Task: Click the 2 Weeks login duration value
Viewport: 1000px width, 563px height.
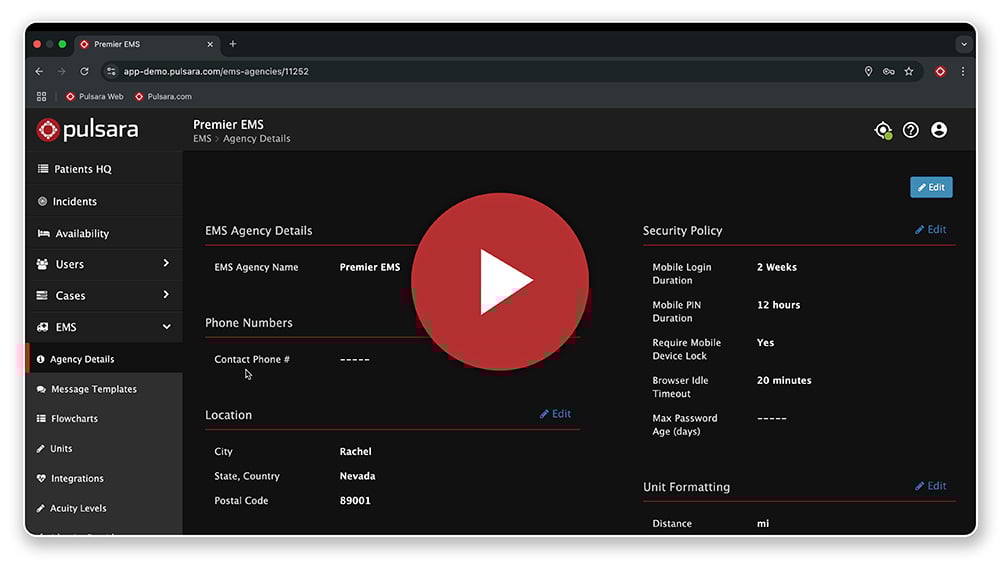Action: pos(777,267)
